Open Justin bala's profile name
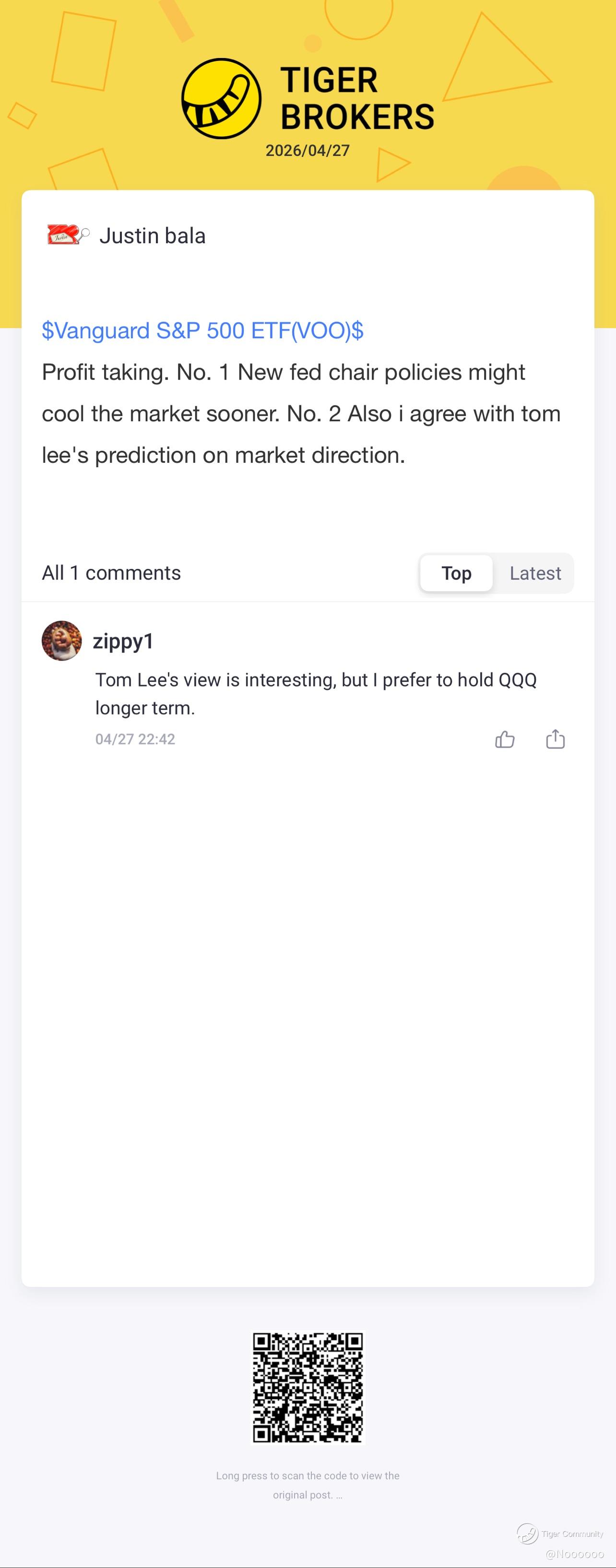 pyautogui.click(x=152, y=236)
